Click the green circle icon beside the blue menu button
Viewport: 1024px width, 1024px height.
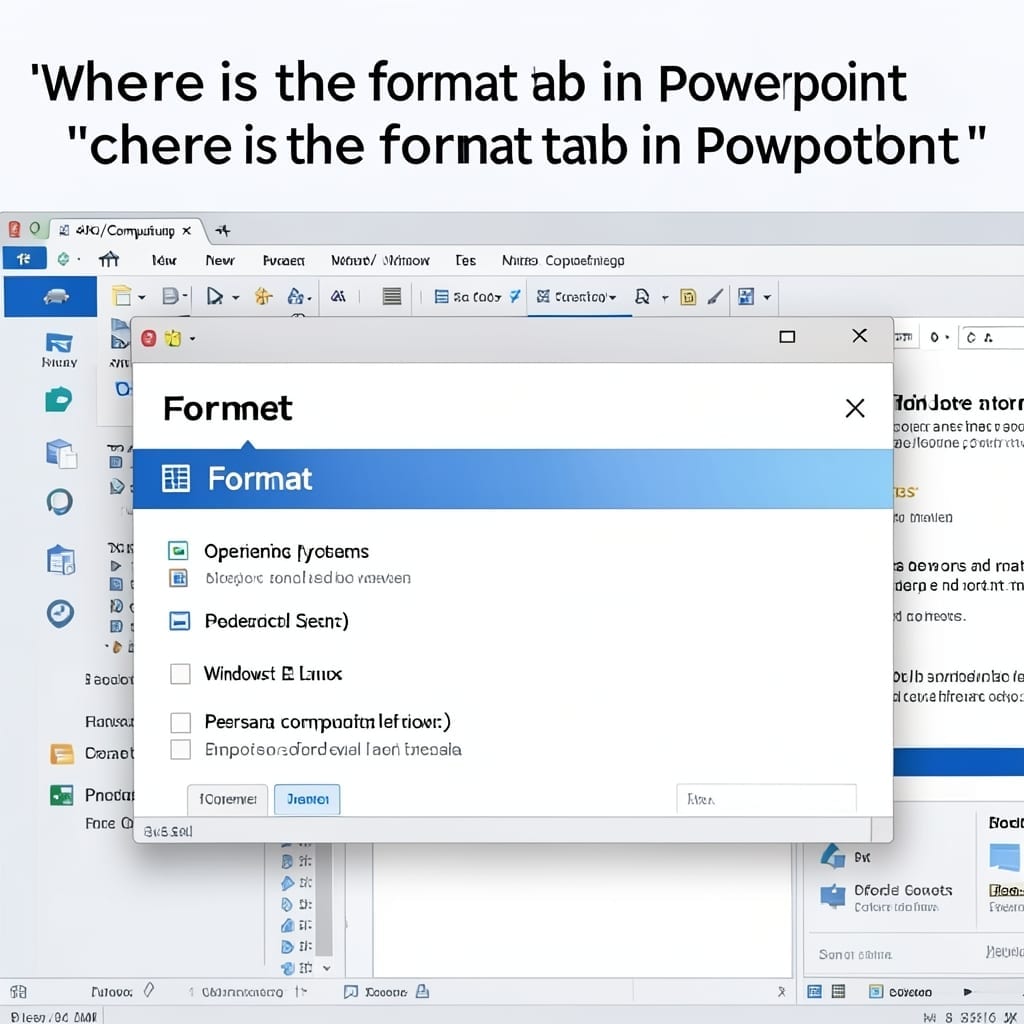point(63,259)
